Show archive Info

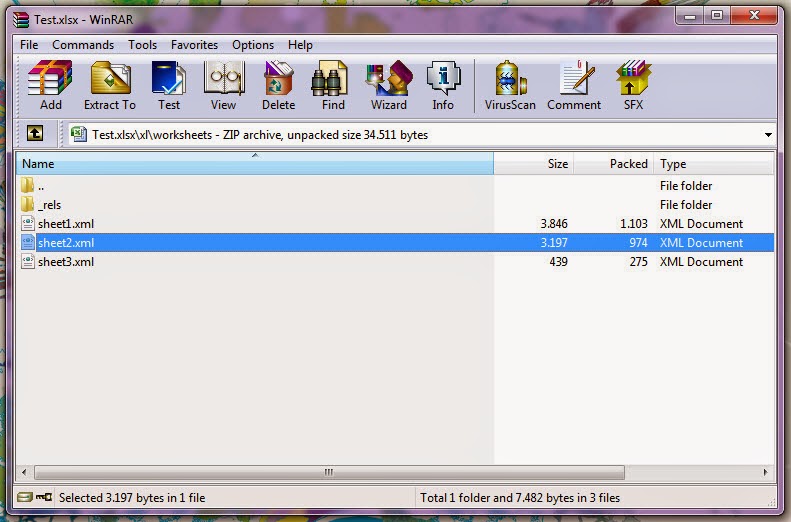point(443,85)
